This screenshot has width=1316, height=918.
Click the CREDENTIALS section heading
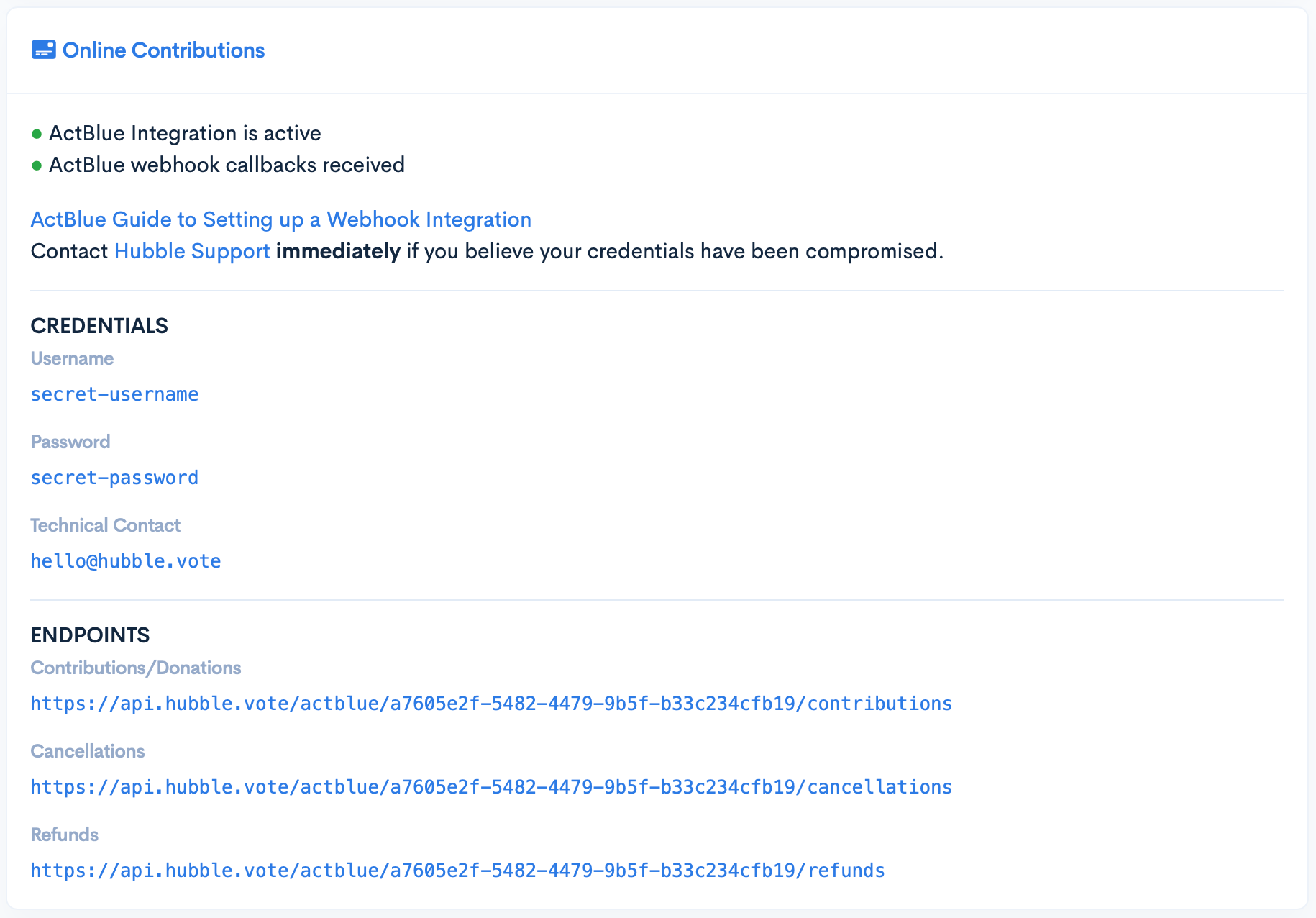coord(99,326)
